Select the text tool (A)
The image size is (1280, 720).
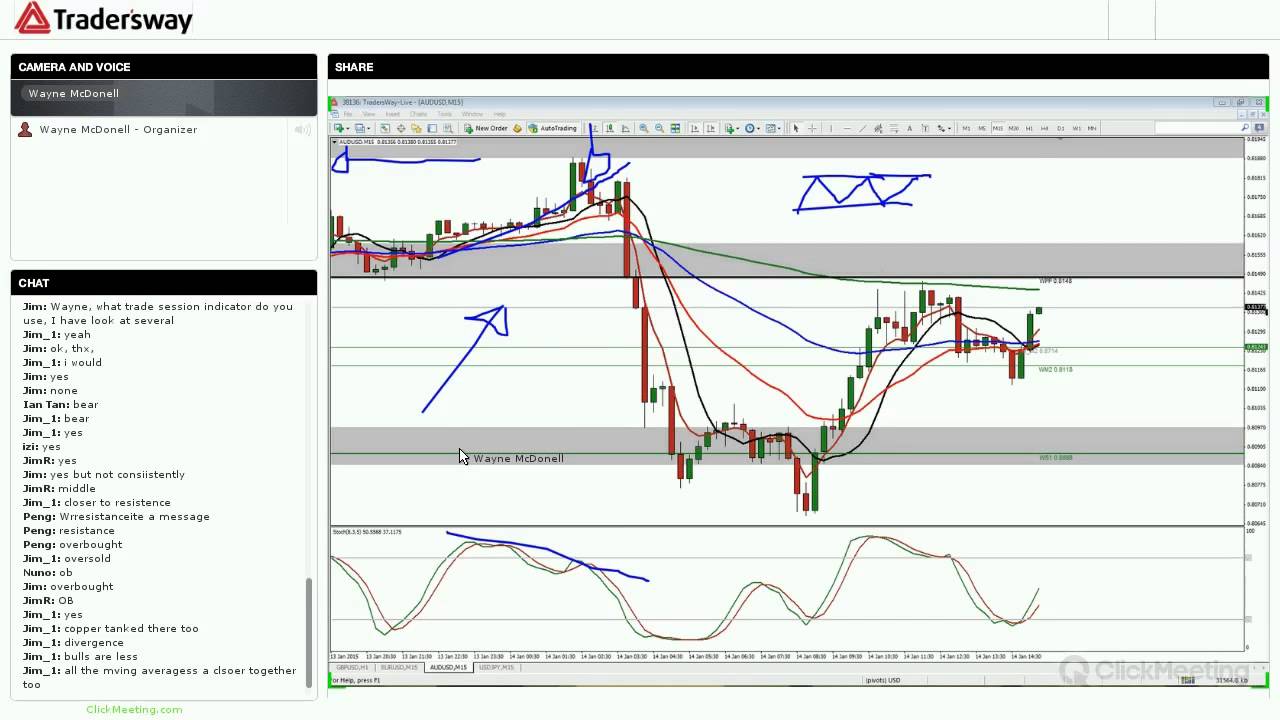[910, 128]
